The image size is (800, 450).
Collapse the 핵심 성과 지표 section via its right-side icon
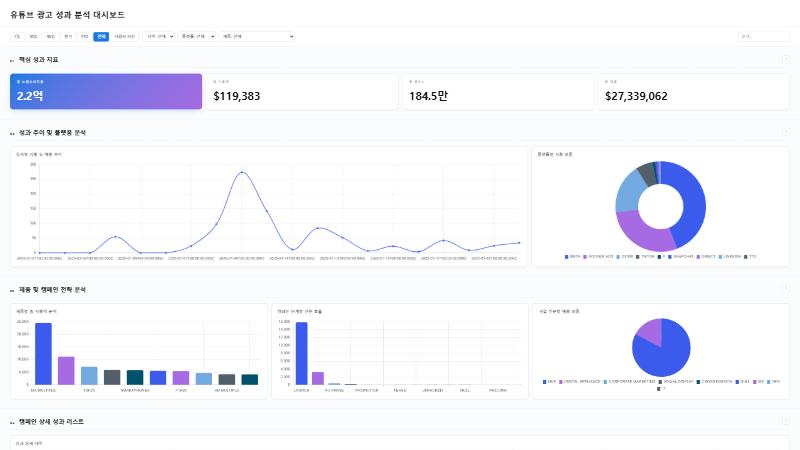[786, 60]
